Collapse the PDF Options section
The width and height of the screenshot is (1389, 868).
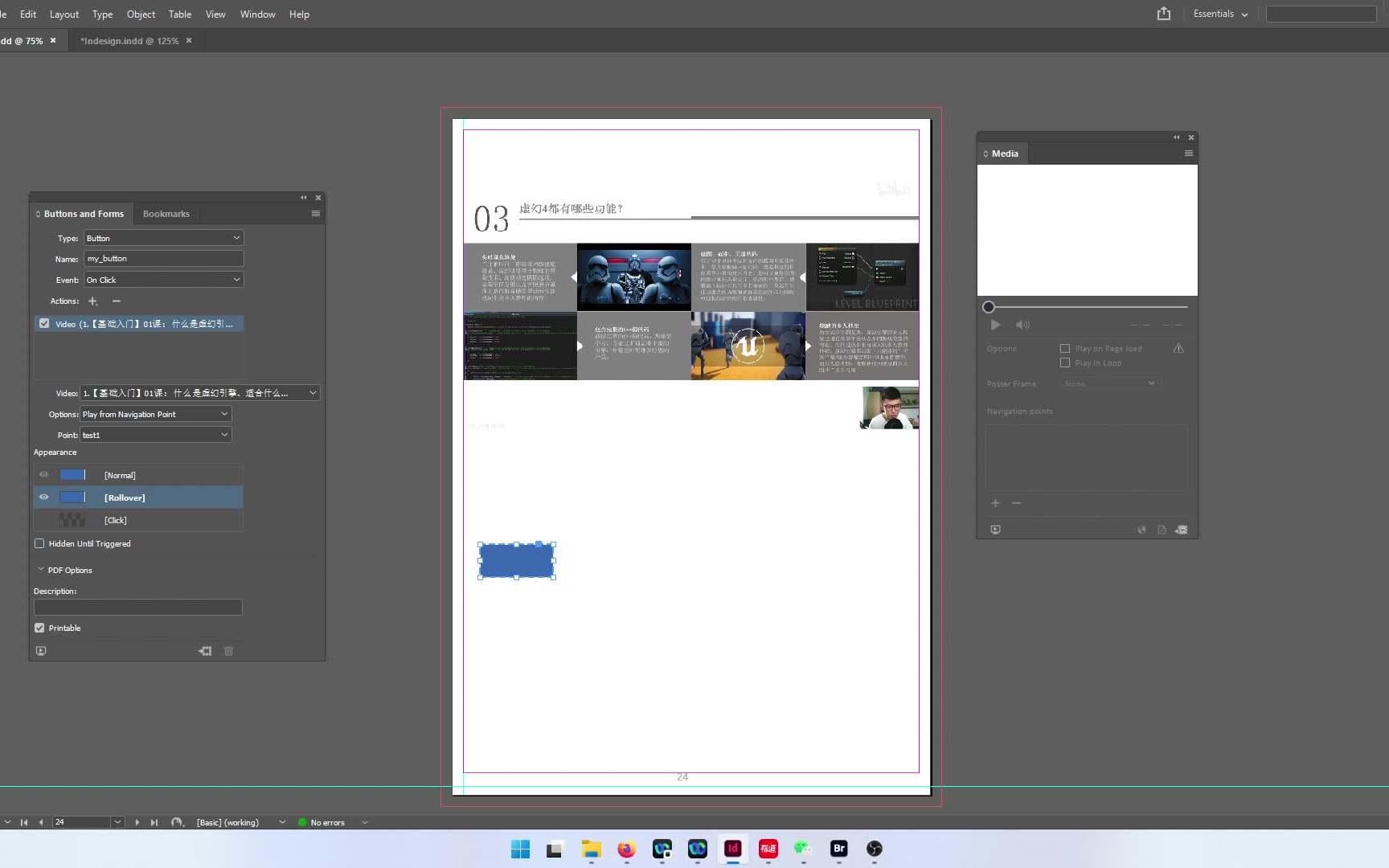[40, 569]
